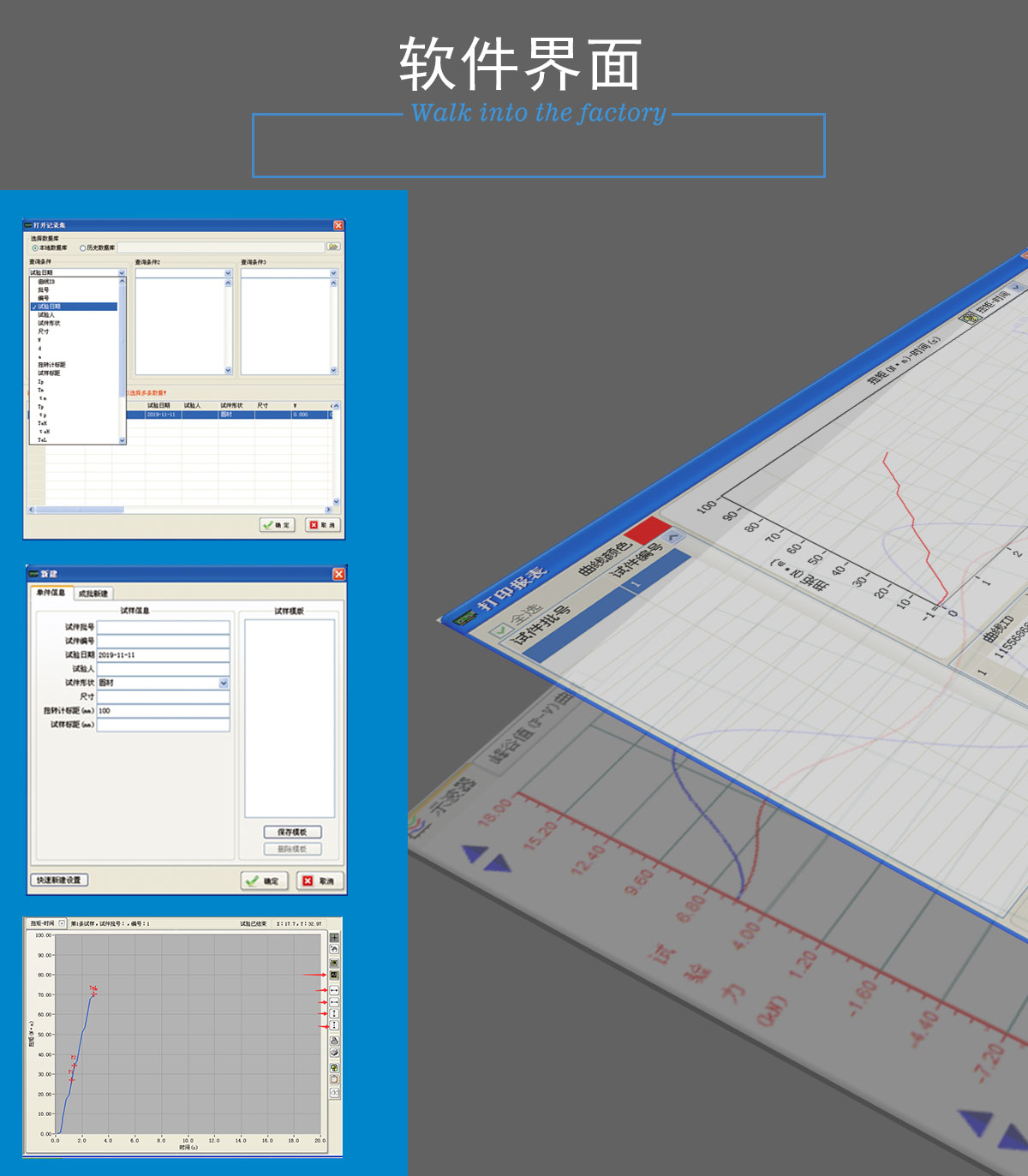Switch to the 单件信息 tab
The width and height of the screenshot is (1028, 1176).
pos(51,593)
